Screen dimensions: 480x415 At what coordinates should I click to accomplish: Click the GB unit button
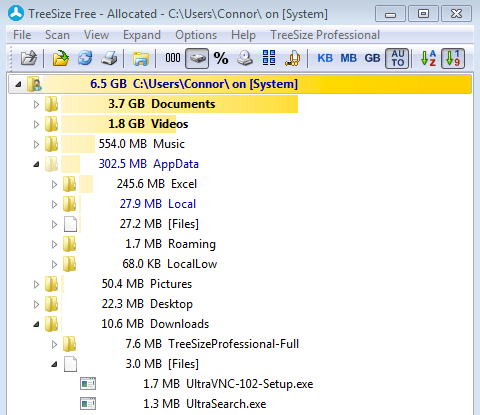372,58
